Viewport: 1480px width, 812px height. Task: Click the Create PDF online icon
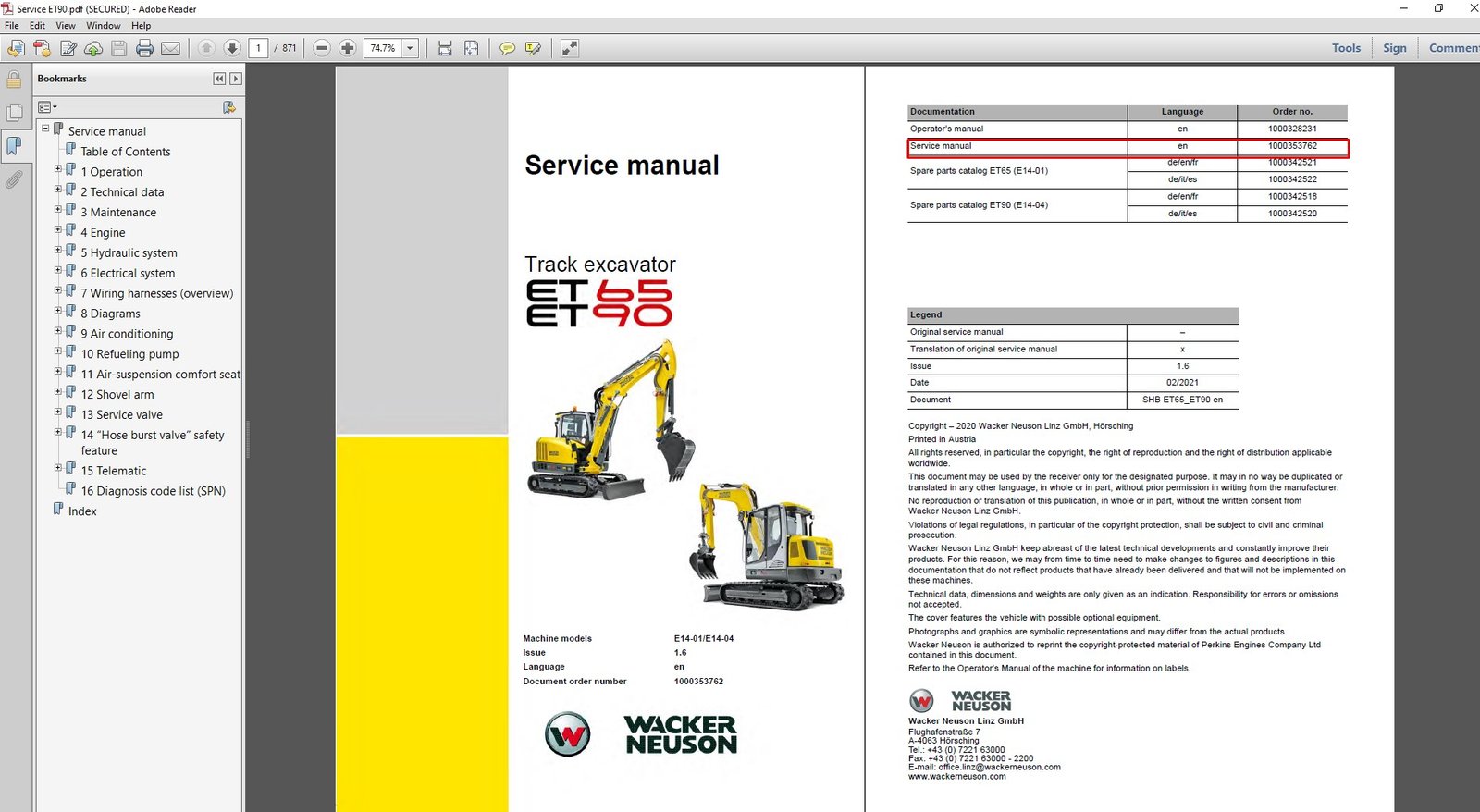[42, 48]
